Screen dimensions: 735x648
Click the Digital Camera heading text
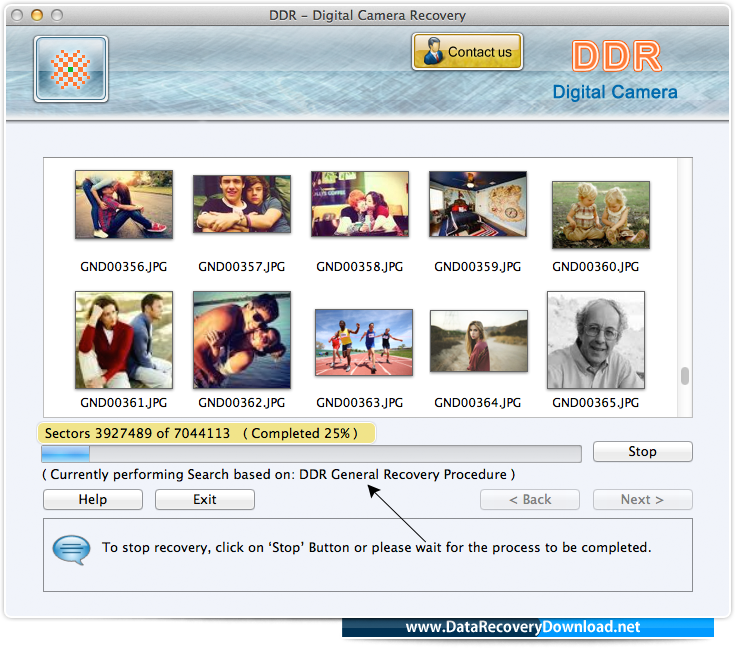(615, 92)
